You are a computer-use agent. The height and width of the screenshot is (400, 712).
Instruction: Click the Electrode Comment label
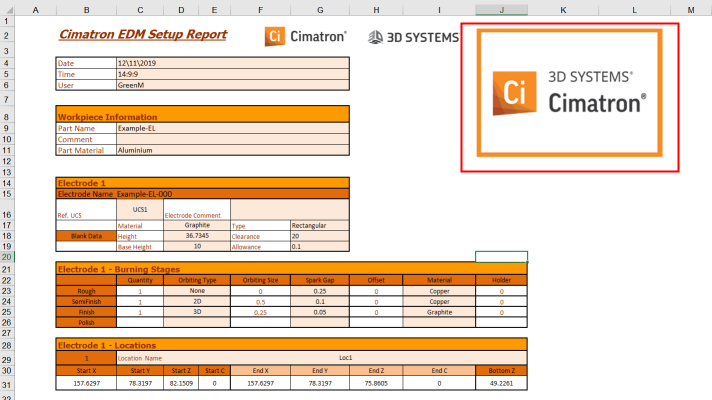(x=193, y=215)
